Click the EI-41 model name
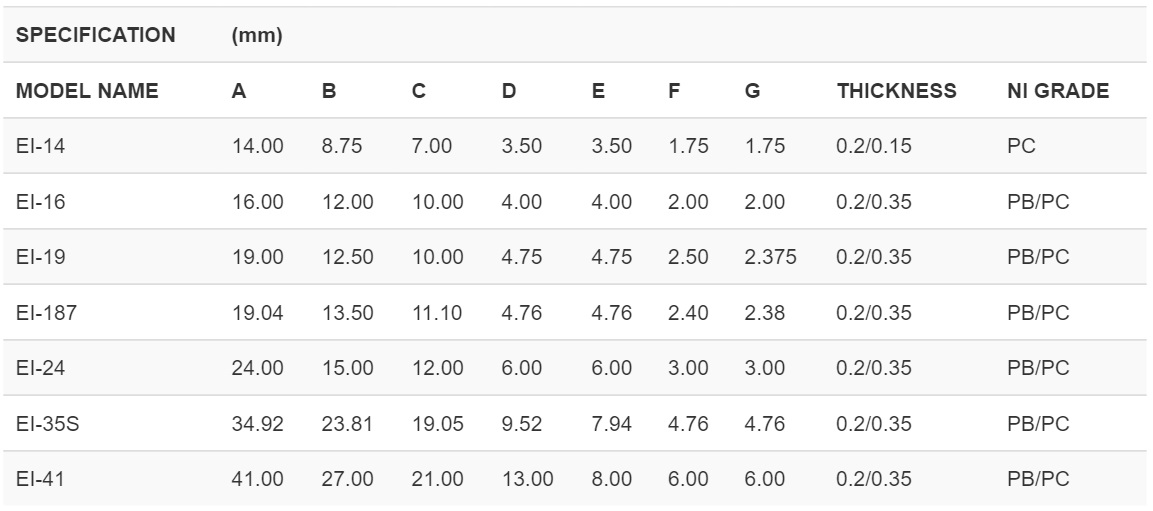 tap(38, 478)
